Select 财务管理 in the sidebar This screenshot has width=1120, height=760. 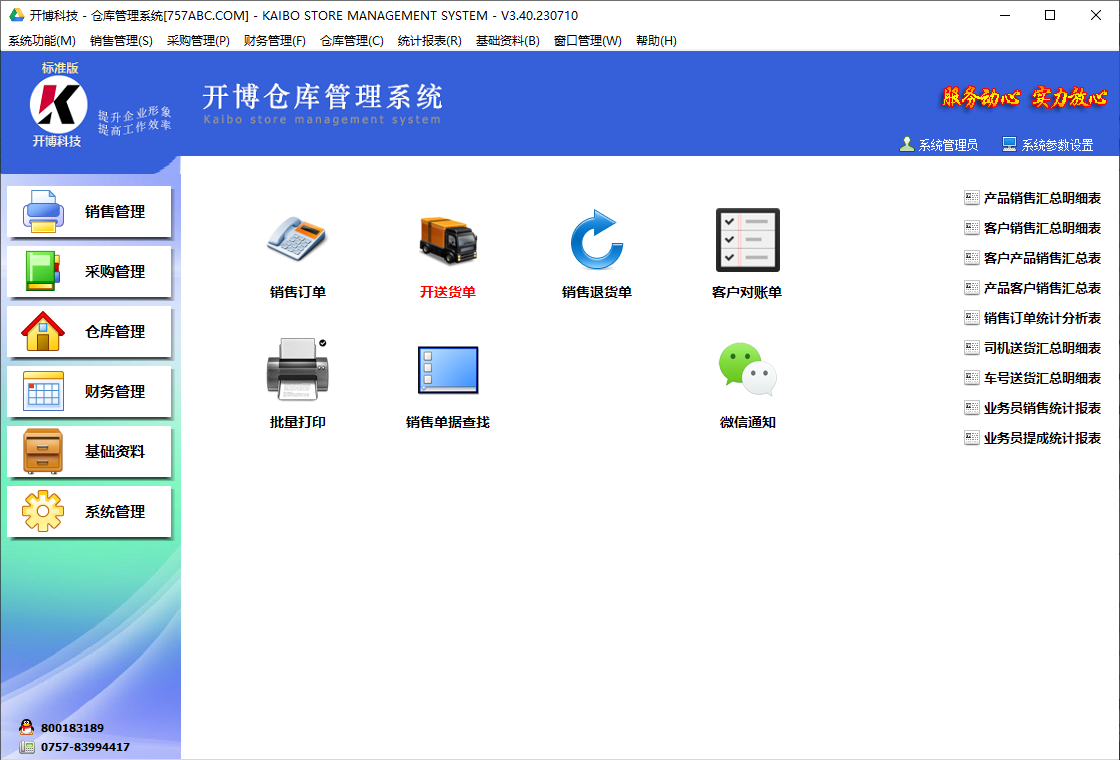89,391
